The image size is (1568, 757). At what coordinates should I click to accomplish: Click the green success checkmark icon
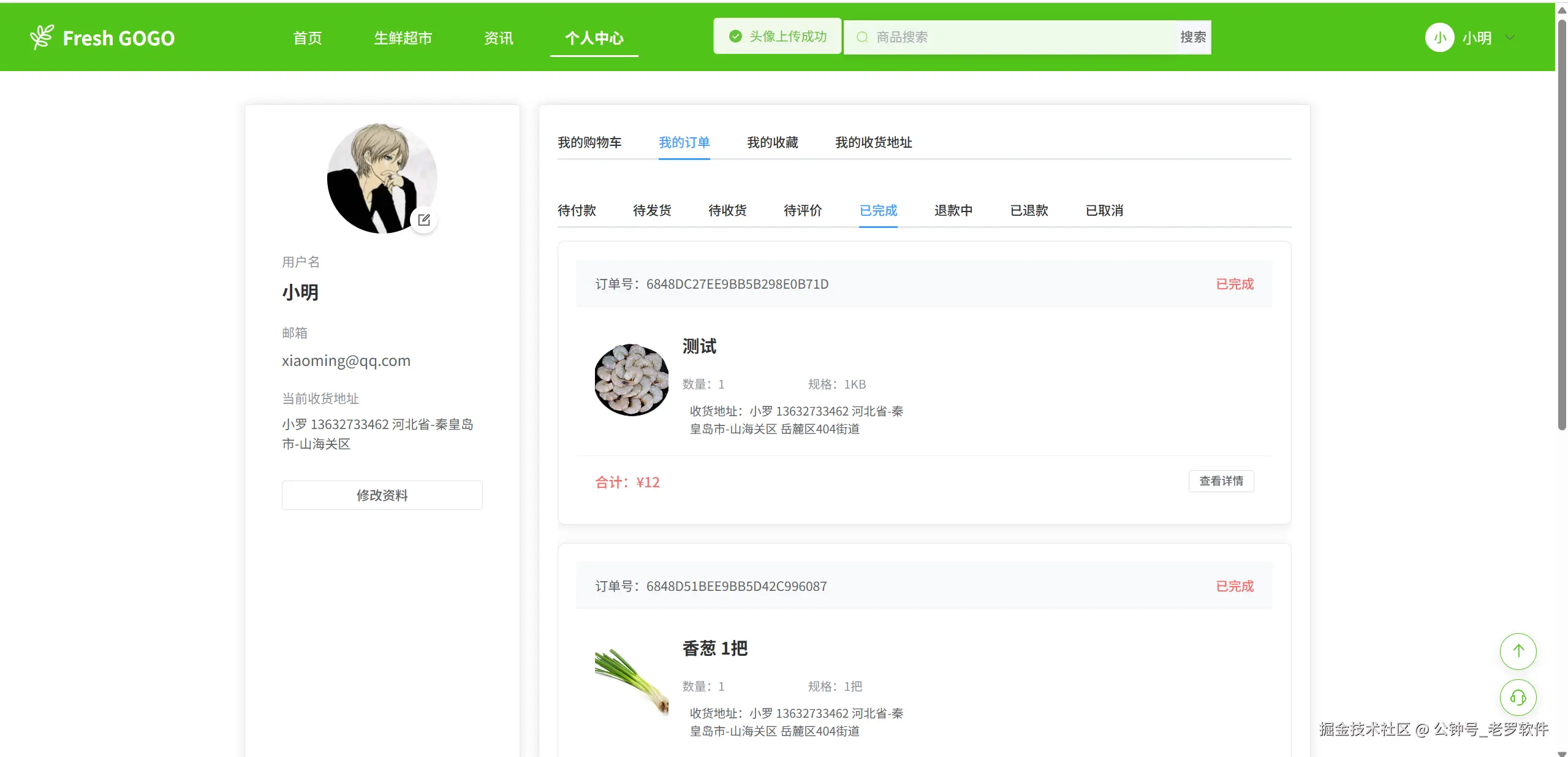click(735, 37)
